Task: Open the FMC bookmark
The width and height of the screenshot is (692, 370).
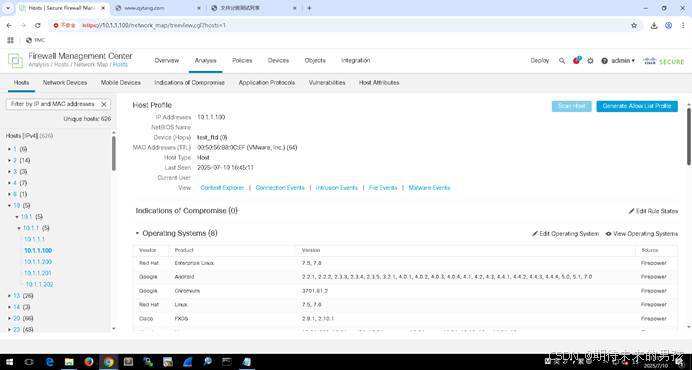Action: click(x=35, y=40)
